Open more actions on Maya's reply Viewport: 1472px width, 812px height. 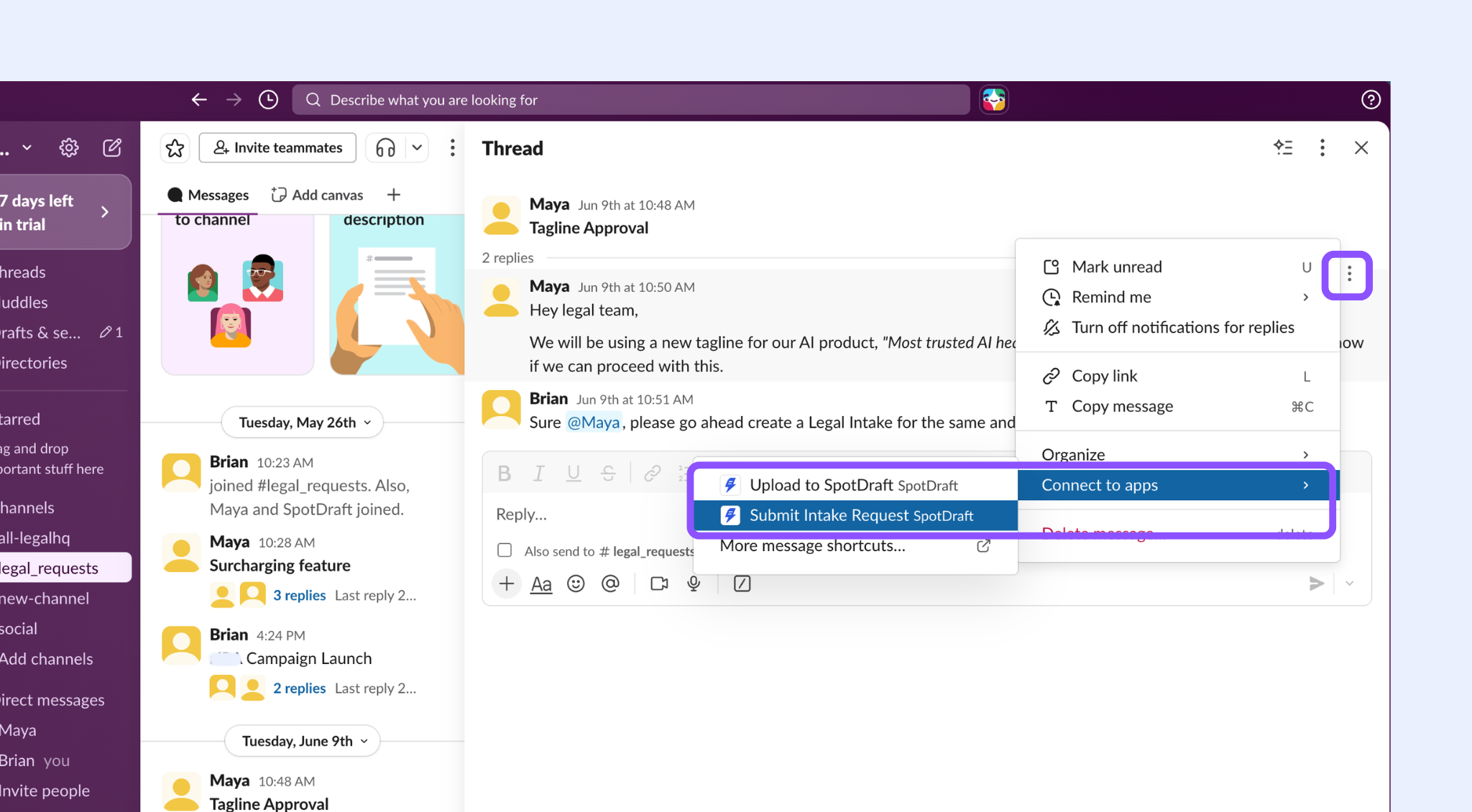point(1349,274)
